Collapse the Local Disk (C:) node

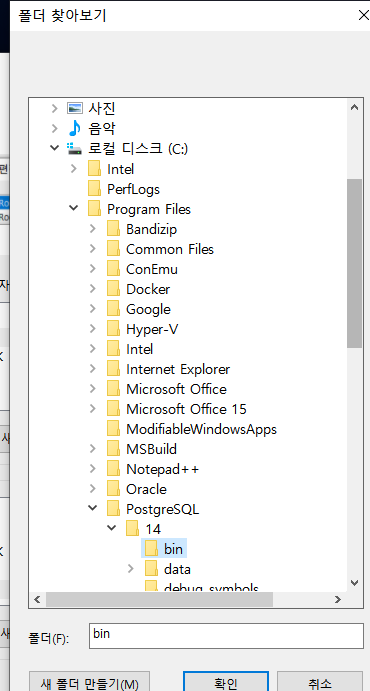54,148
